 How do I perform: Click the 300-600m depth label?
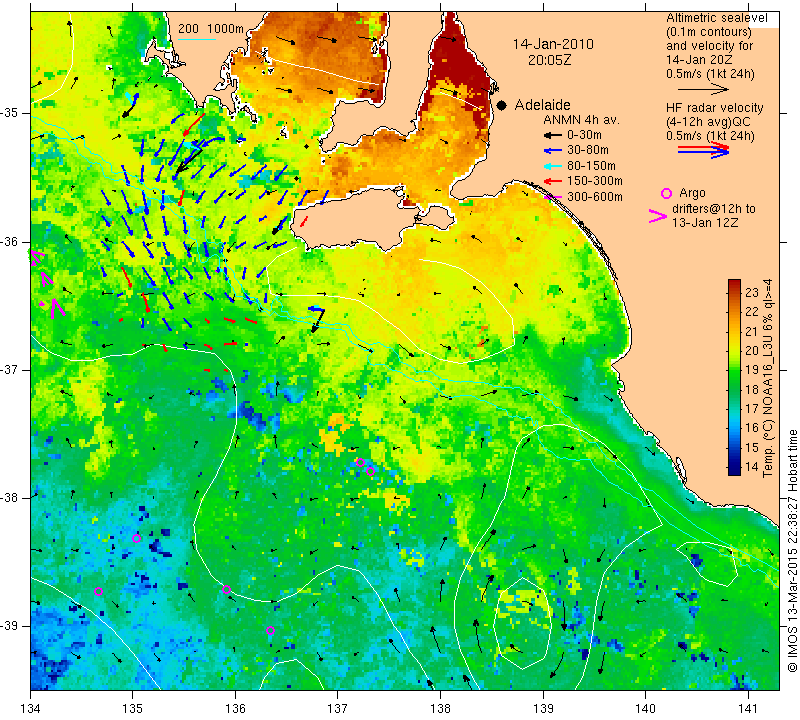tap(594, 196)
